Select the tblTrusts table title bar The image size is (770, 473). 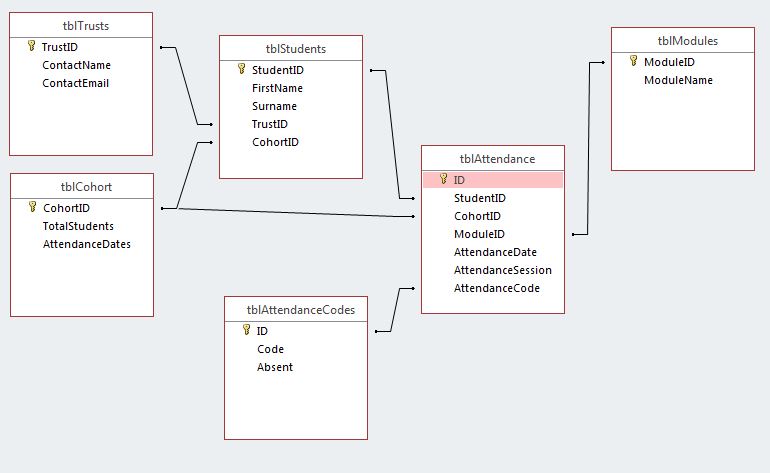[x=81, y=26]
